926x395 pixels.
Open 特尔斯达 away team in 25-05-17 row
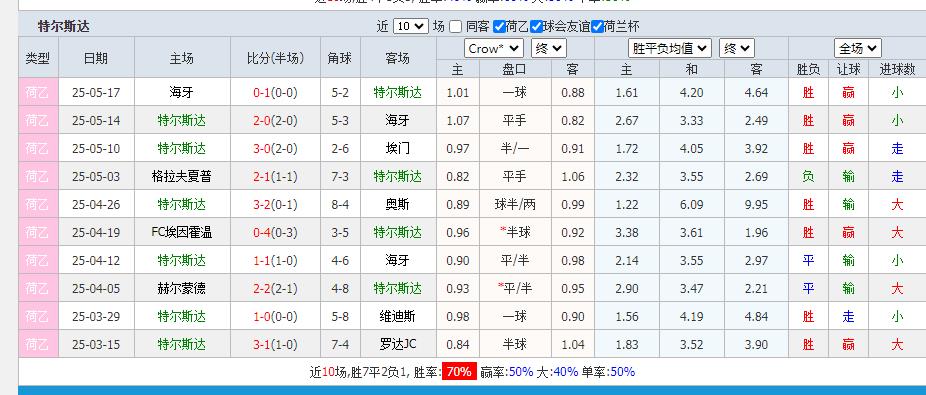[x=398, y=92]
